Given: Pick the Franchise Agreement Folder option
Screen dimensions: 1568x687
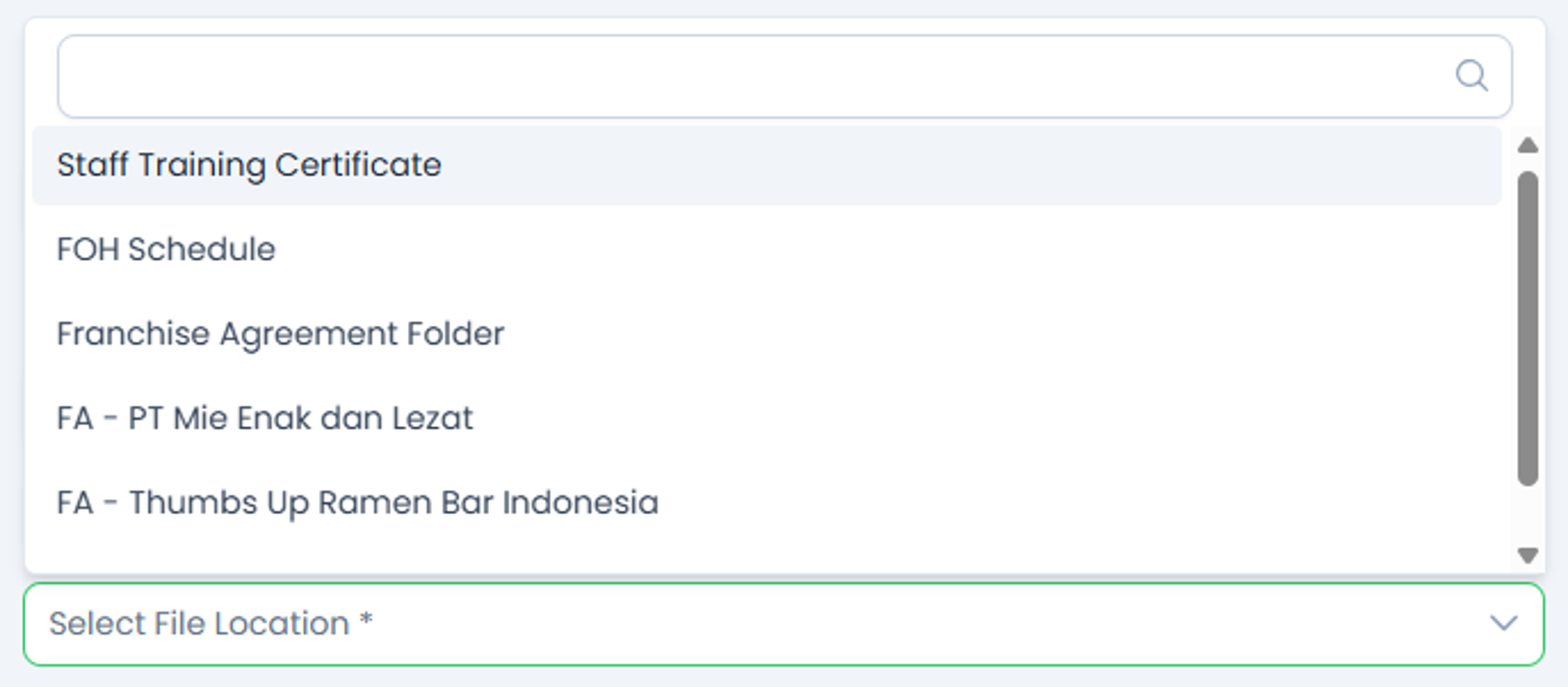Looking at the screenshot, I should click(280, 334).
